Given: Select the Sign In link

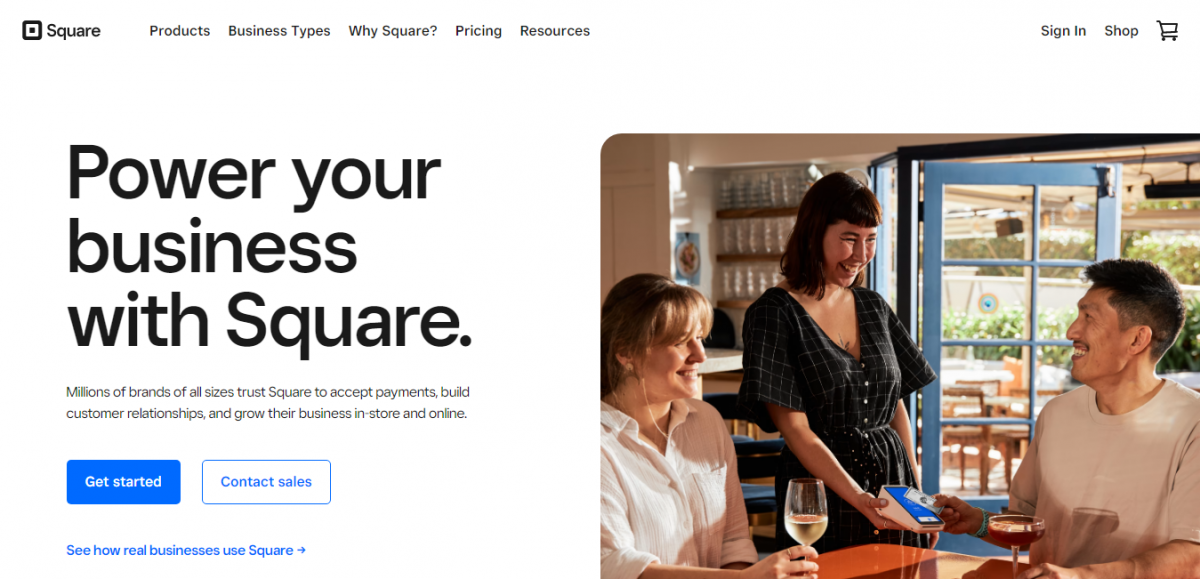Looking at the screenshot, I should (x=1063, y=31).
